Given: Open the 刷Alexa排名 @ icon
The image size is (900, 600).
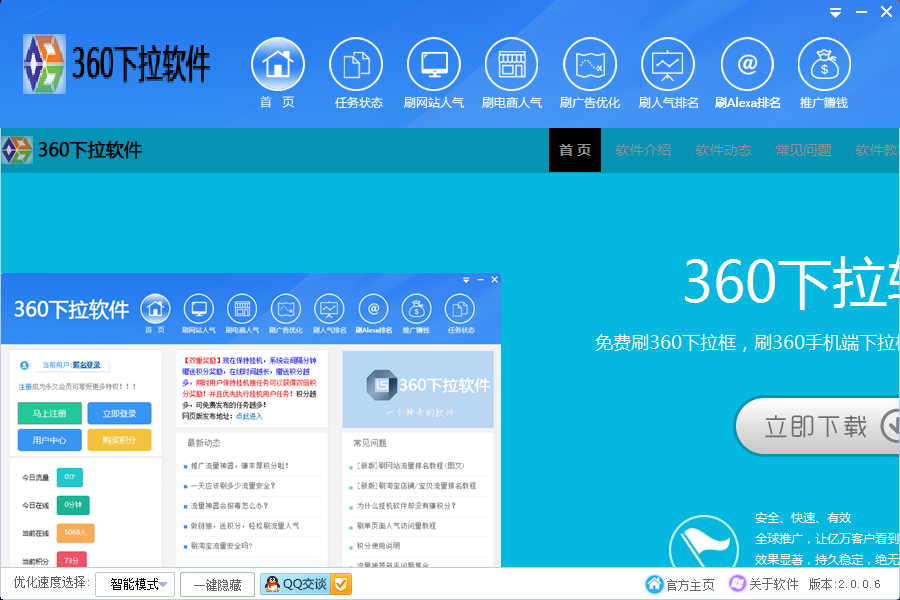Looking at the screenshot, I should coord(746,63).
